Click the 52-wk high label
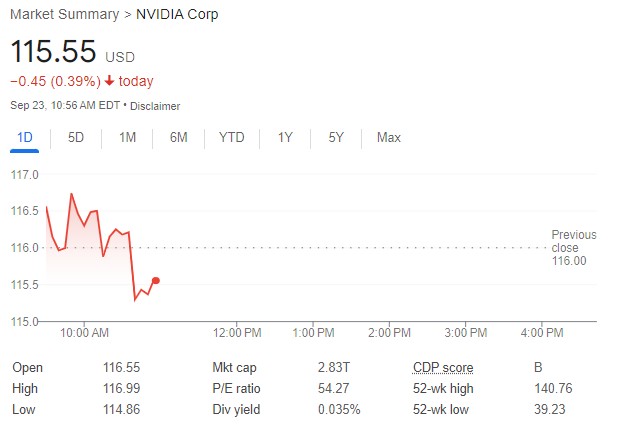The width and height of the screenshot is (621, 428). (x=443, y=388)
